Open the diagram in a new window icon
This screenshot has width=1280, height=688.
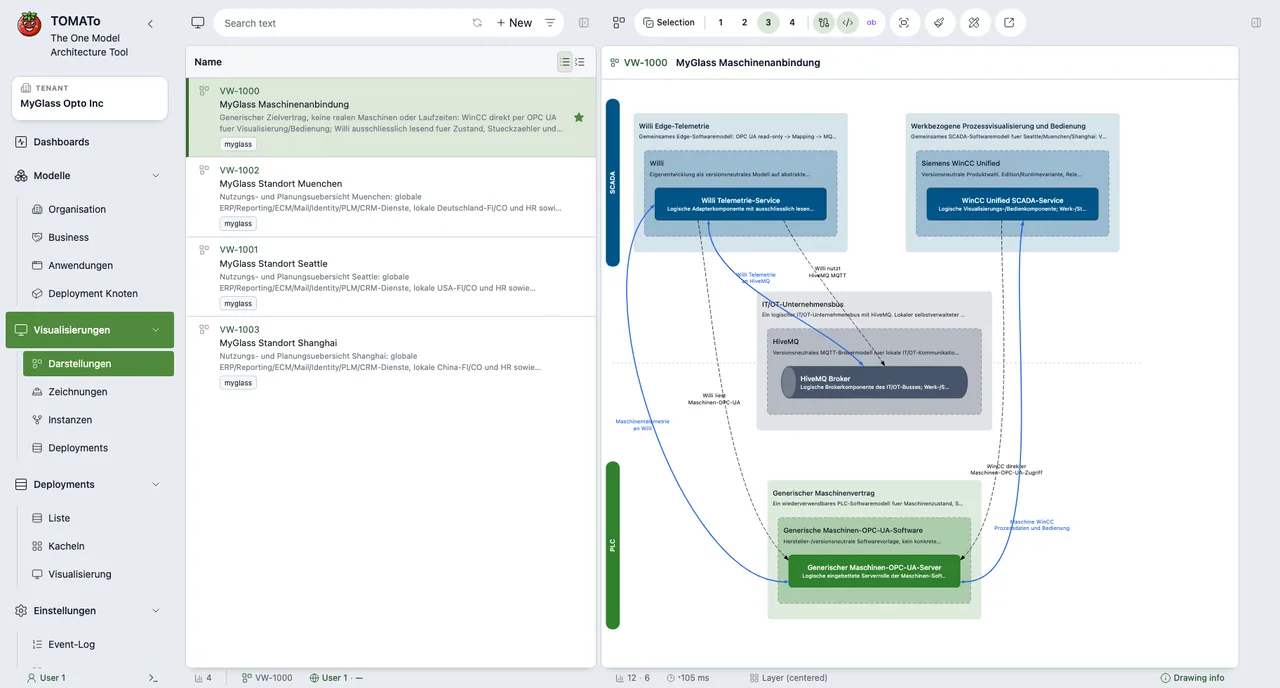(x=1012, y=23)
